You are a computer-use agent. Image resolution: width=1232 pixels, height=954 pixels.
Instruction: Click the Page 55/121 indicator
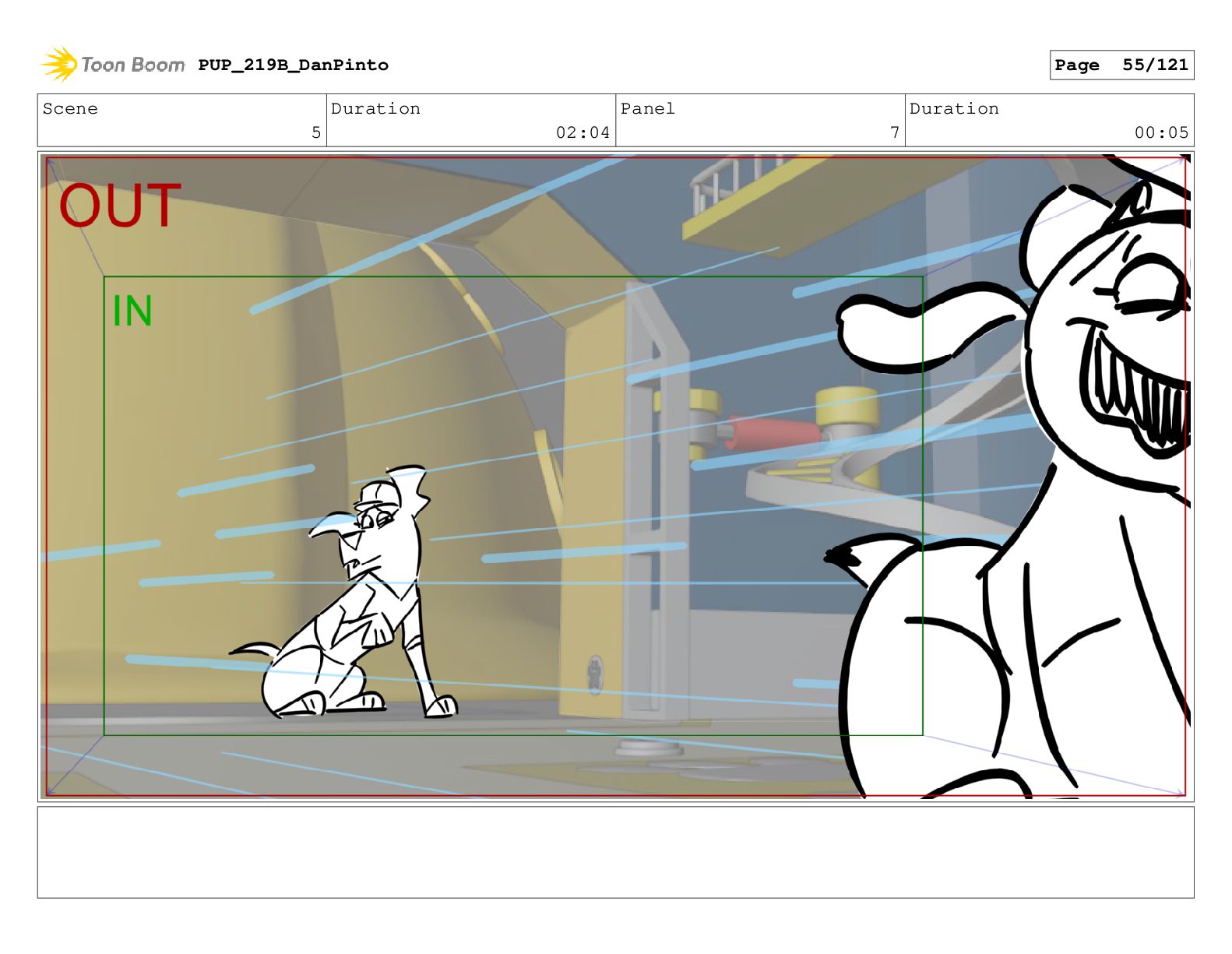point(1121,65)
